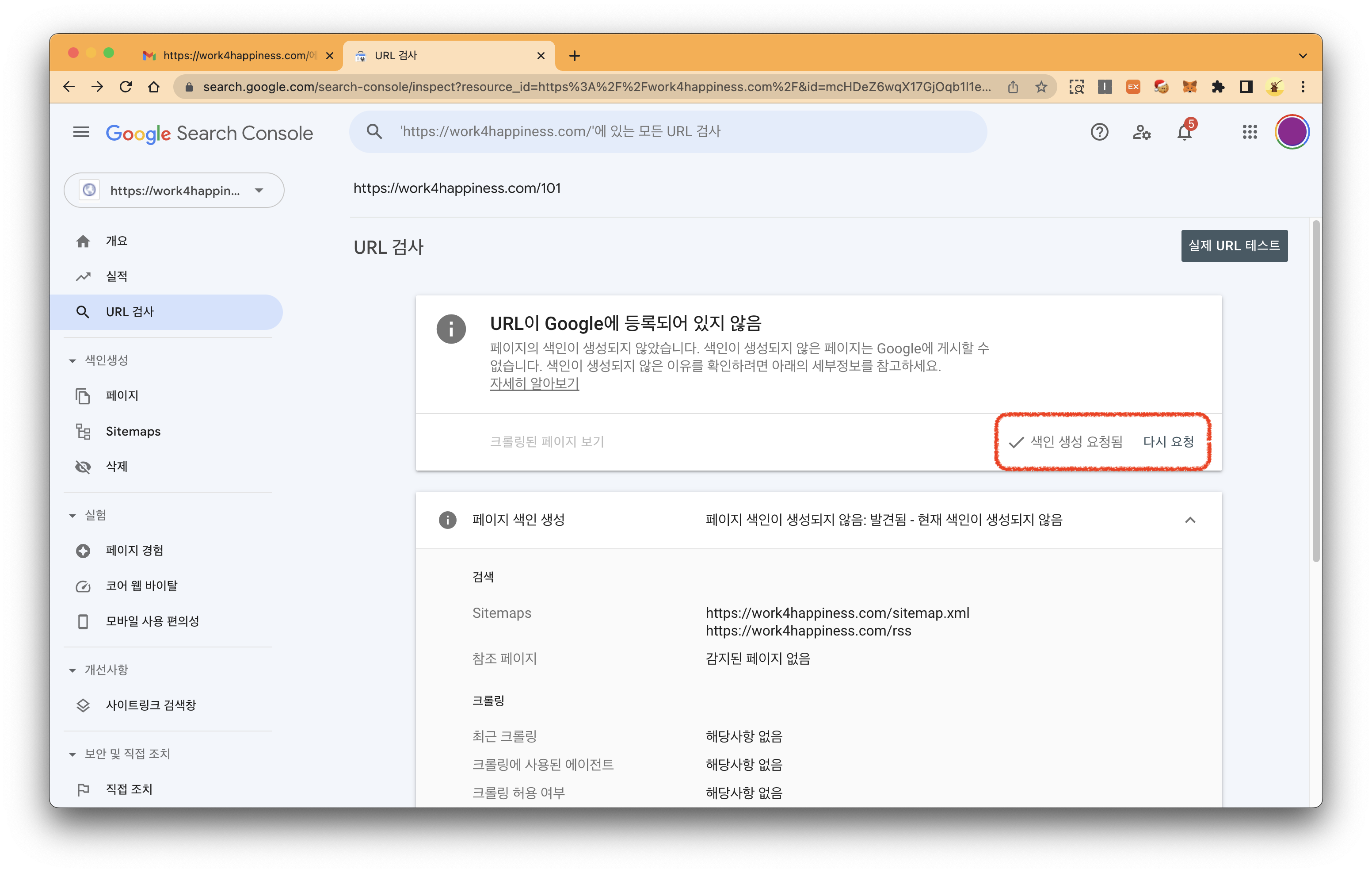
Task: Open the hamburger navigation menu
Action: click(x=81, y=132)
